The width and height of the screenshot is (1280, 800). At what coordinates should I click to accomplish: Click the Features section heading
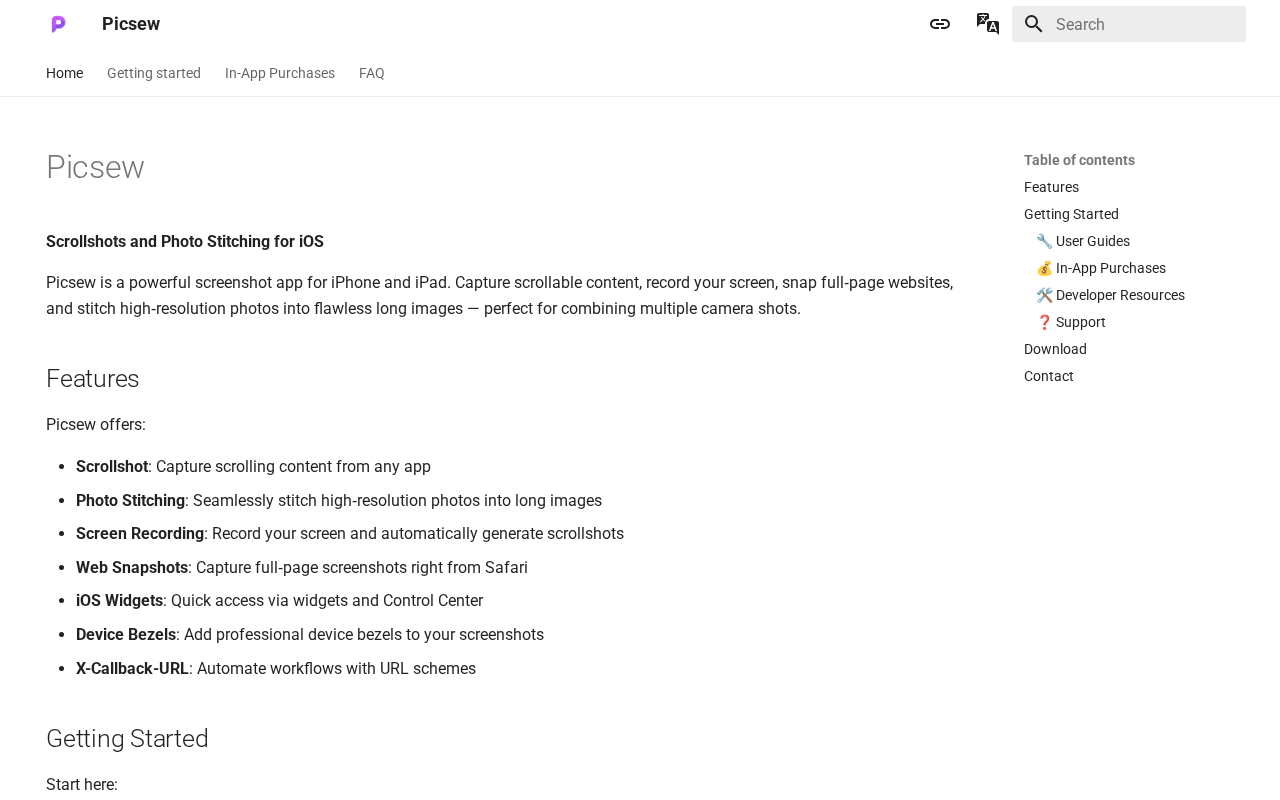tap(93, 379)
